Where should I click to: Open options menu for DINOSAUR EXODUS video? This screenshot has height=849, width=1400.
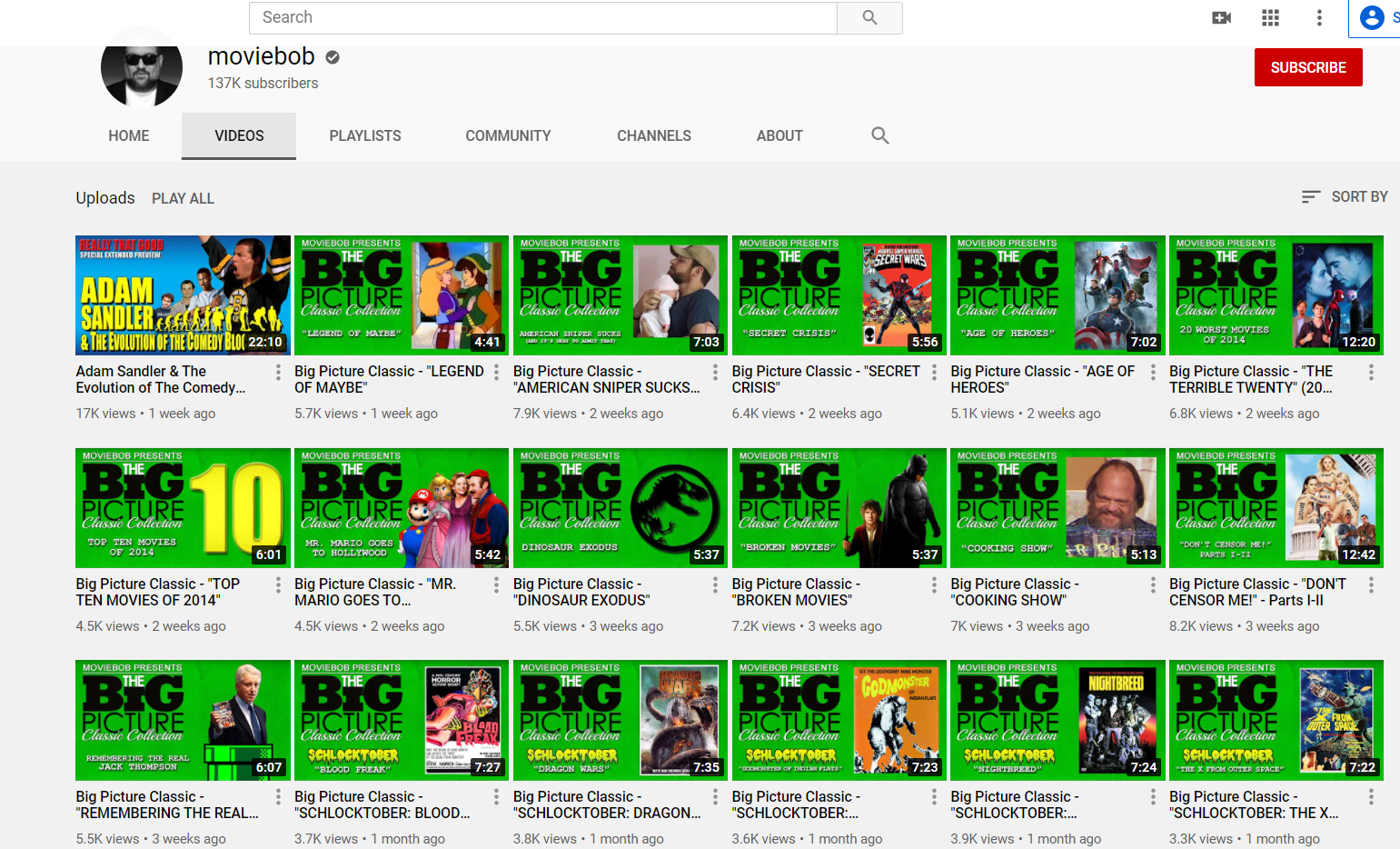[715, 584]
